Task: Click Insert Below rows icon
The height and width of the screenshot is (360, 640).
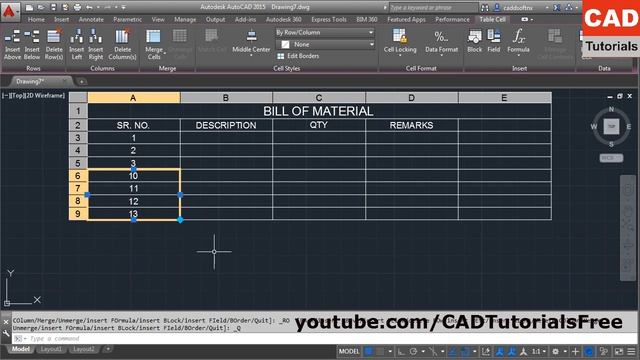Action: click(32, 37)
